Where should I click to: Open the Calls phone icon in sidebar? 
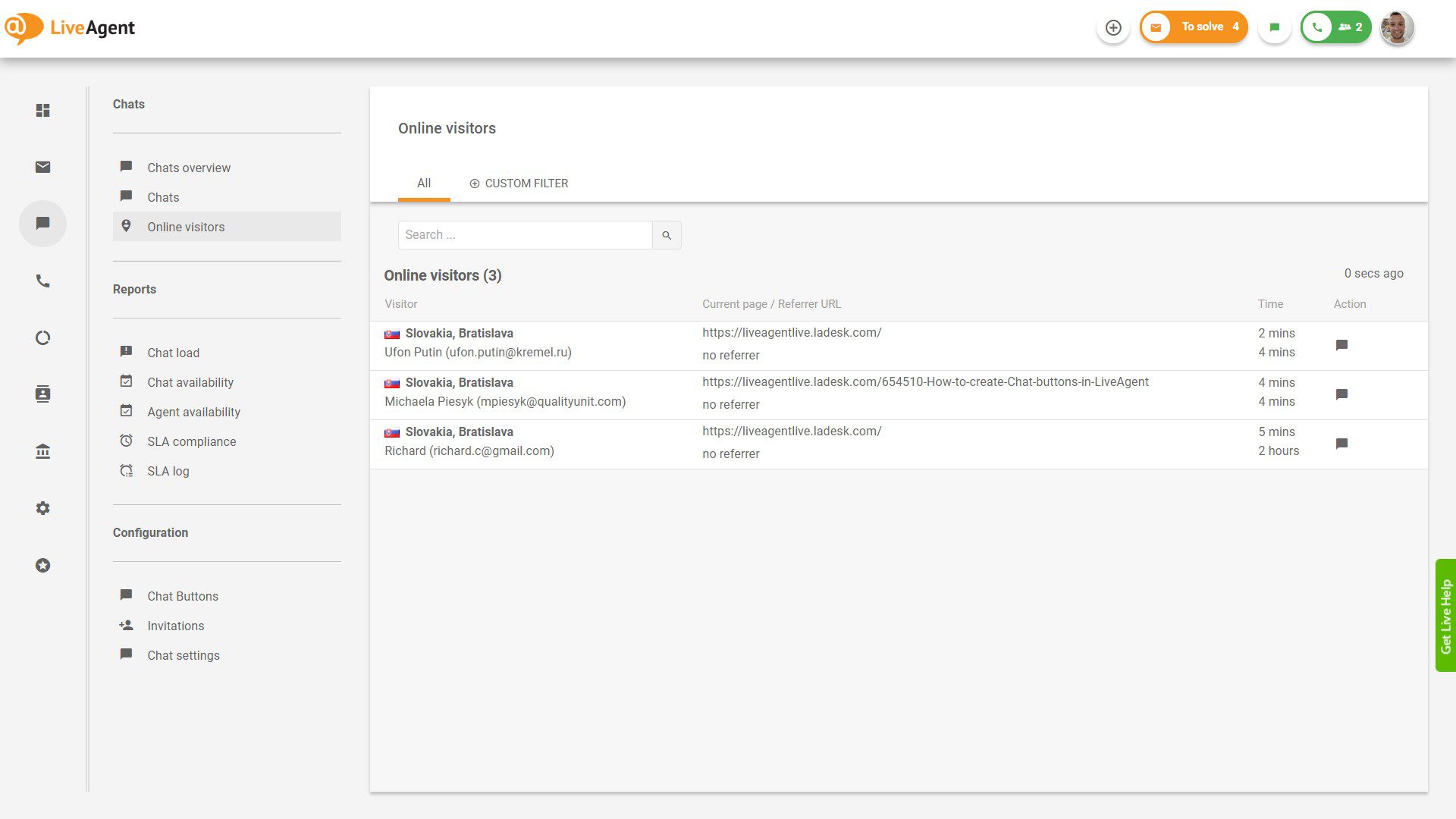(42, 281)
